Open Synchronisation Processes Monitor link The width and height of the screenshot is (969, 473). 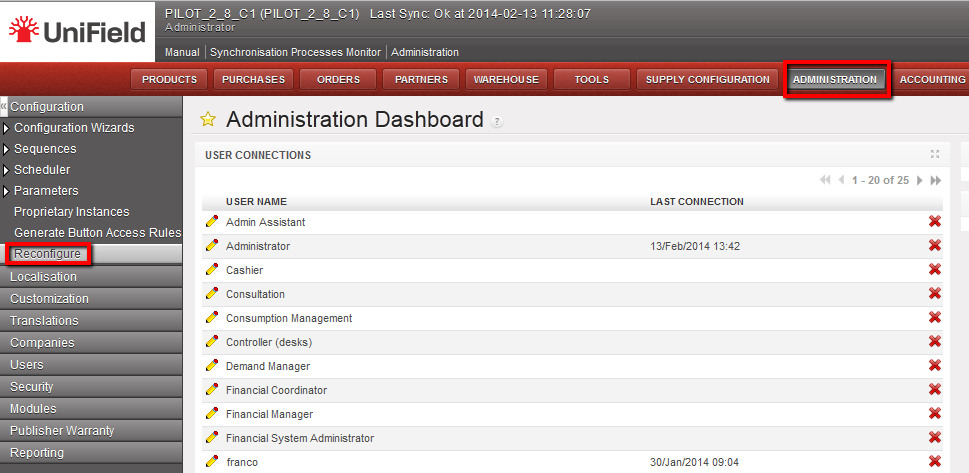tap(297, 52)
